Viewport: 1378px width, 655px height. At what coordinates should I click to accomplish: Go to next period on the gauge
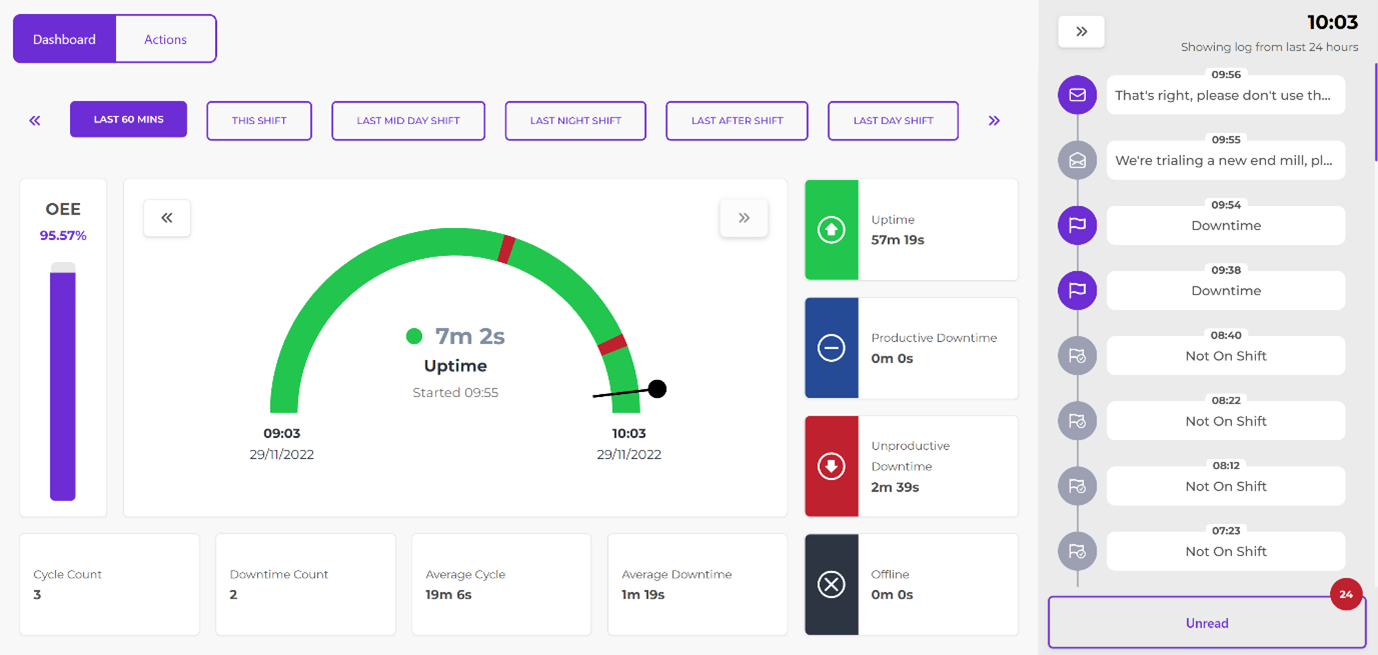coord(744,218)
